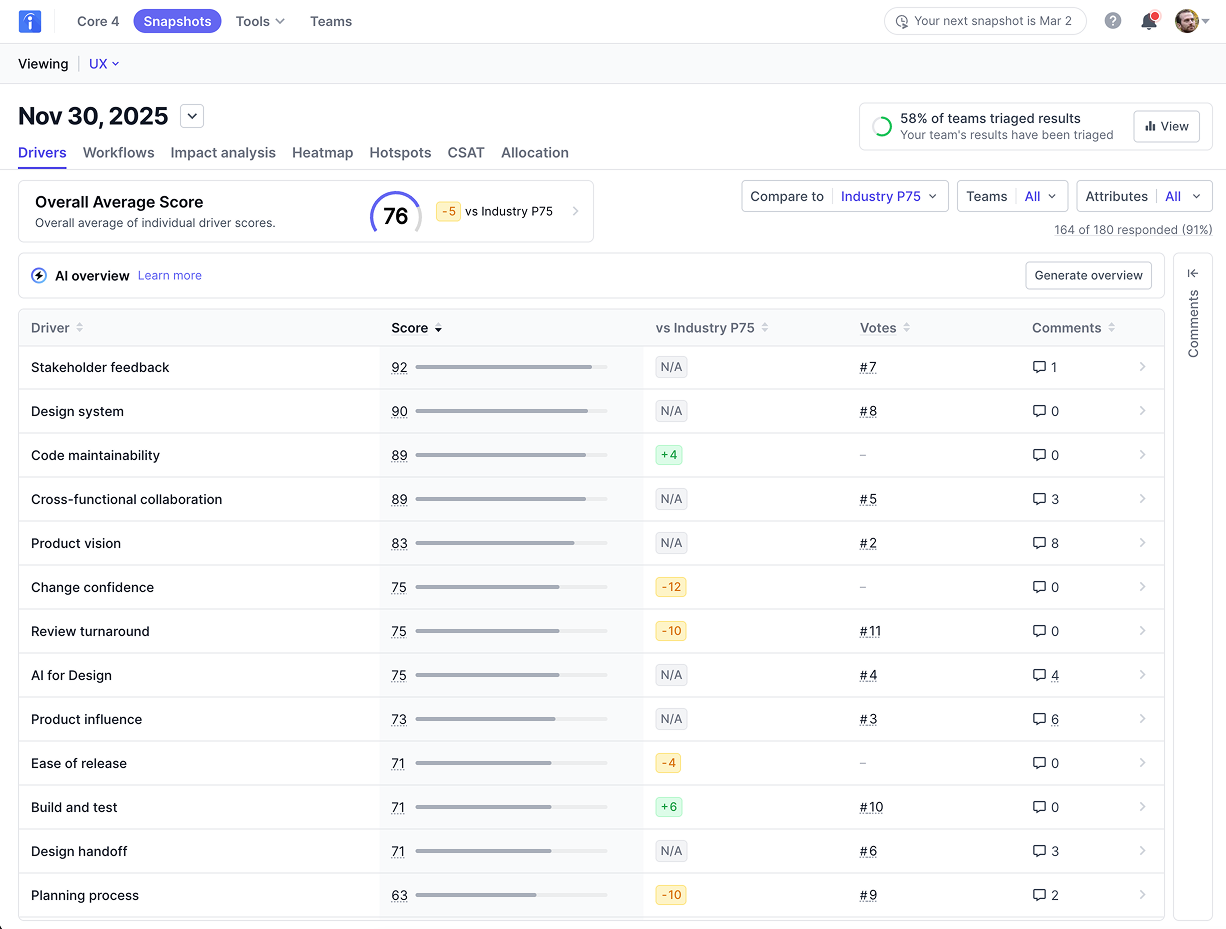Open the Teams All filter dropdown
Viewport: 1226px width, 929px height.
click(x=1012, y=196)
